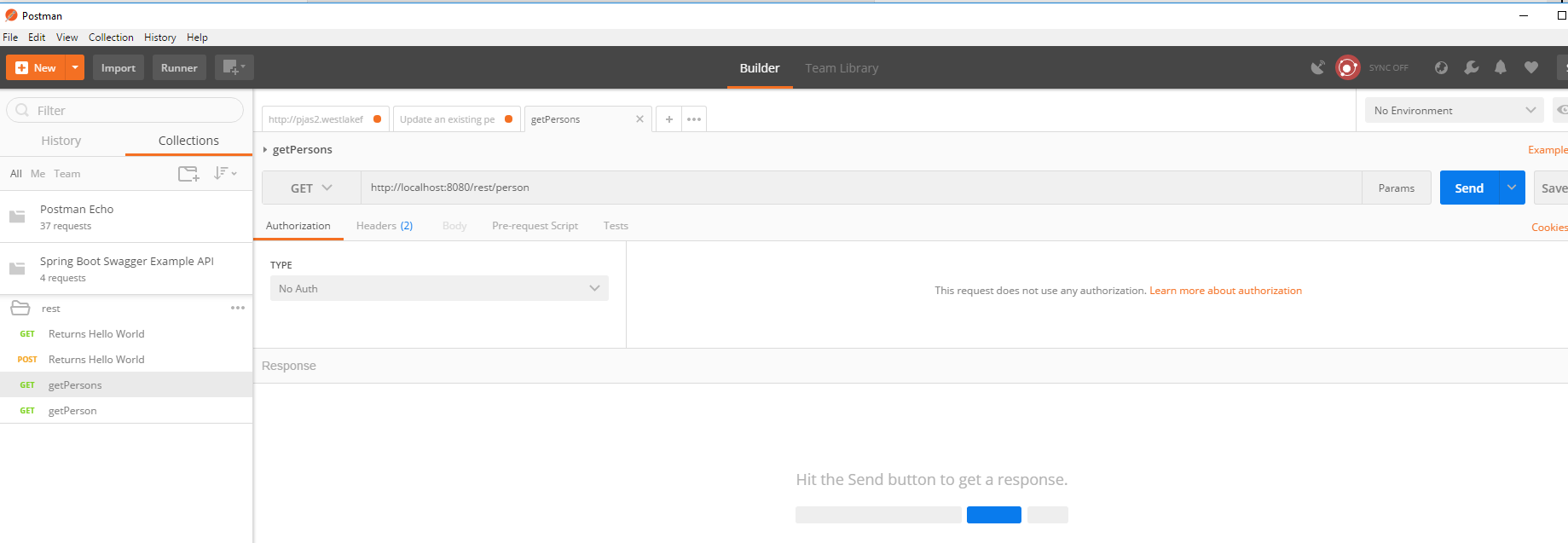Open the View menu
The height and width of the screenshot is (543, 1568).
[x=67, y=38]
